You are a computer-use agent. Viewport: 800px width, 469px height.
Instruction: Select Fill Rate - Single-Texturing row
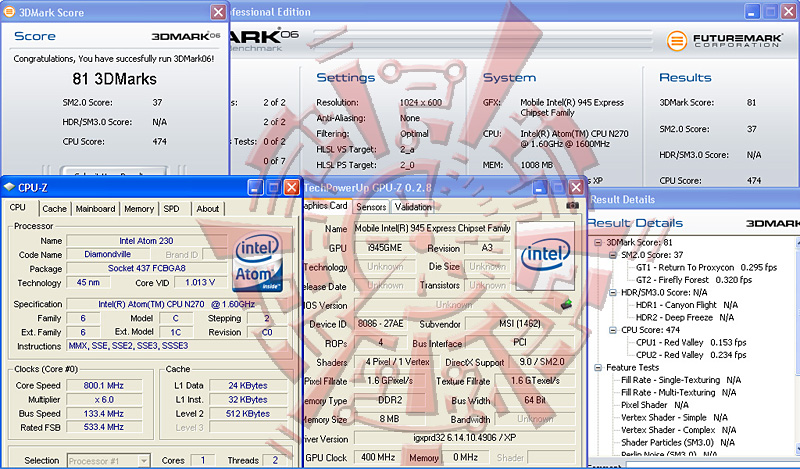tap(681, 380)
